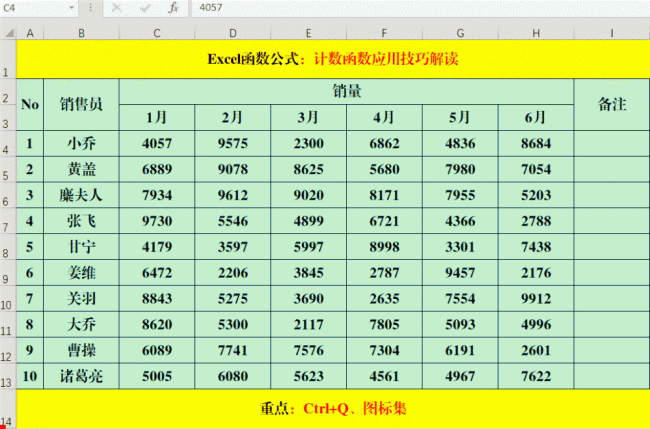Select cell with name 姜维
This screenshot has width=650, height=429.
(81, 273)
